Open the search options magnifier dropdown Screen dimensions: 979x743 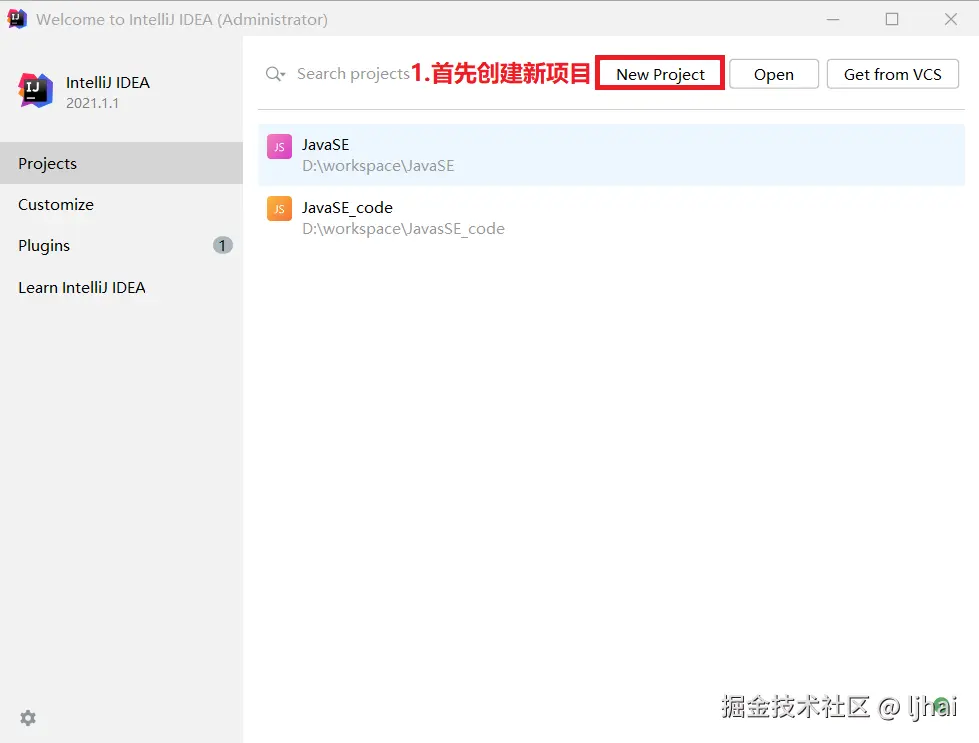275,74
